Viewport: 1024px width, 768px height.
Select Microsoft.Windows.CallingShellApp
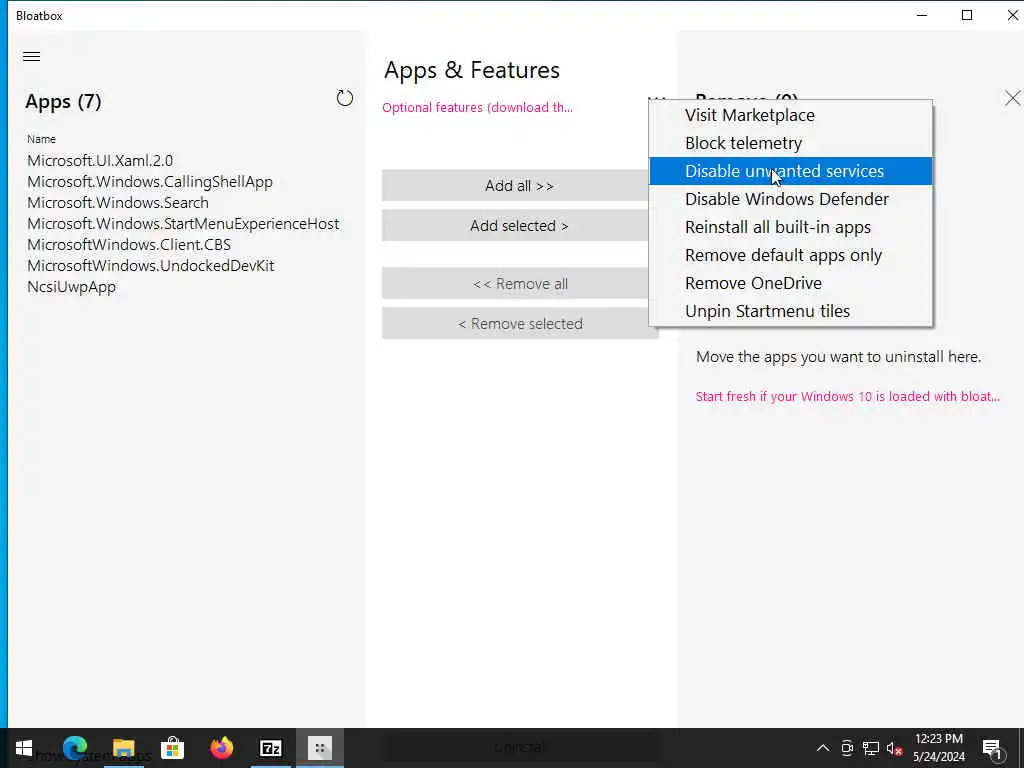pyautogui.click(x=150, y=182)
